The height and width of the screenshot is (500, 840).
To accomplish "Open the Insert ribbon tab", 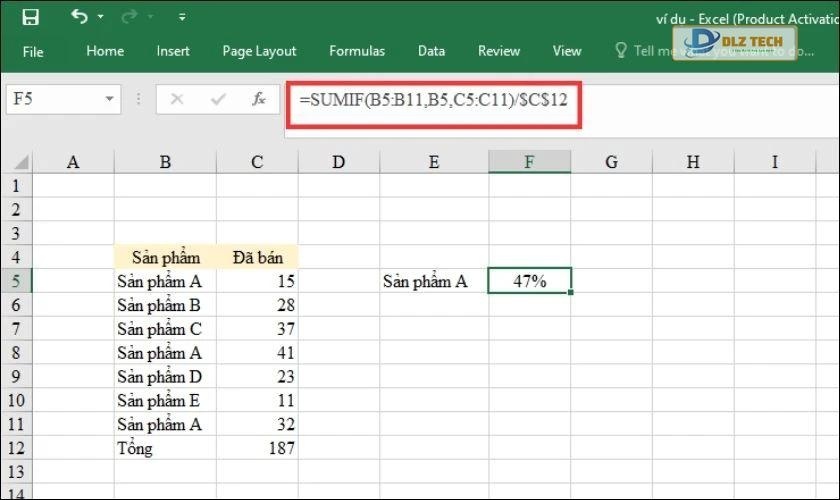I will [173, 51].
